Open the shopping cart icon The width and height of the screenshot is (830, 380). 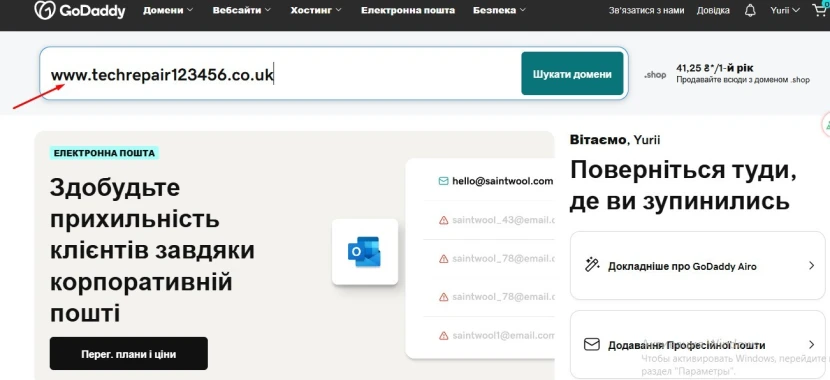(820, 10)
